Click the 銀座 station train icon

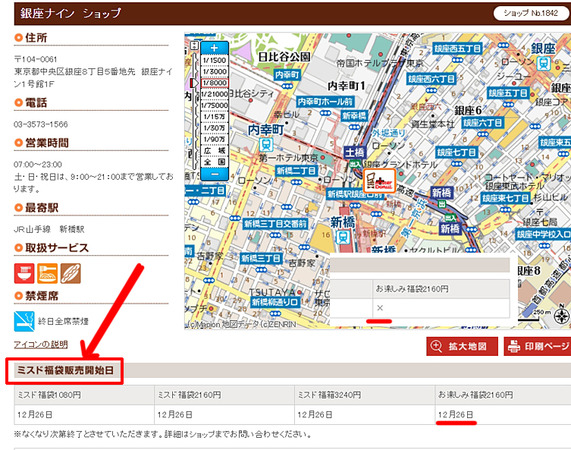[543, 64]
